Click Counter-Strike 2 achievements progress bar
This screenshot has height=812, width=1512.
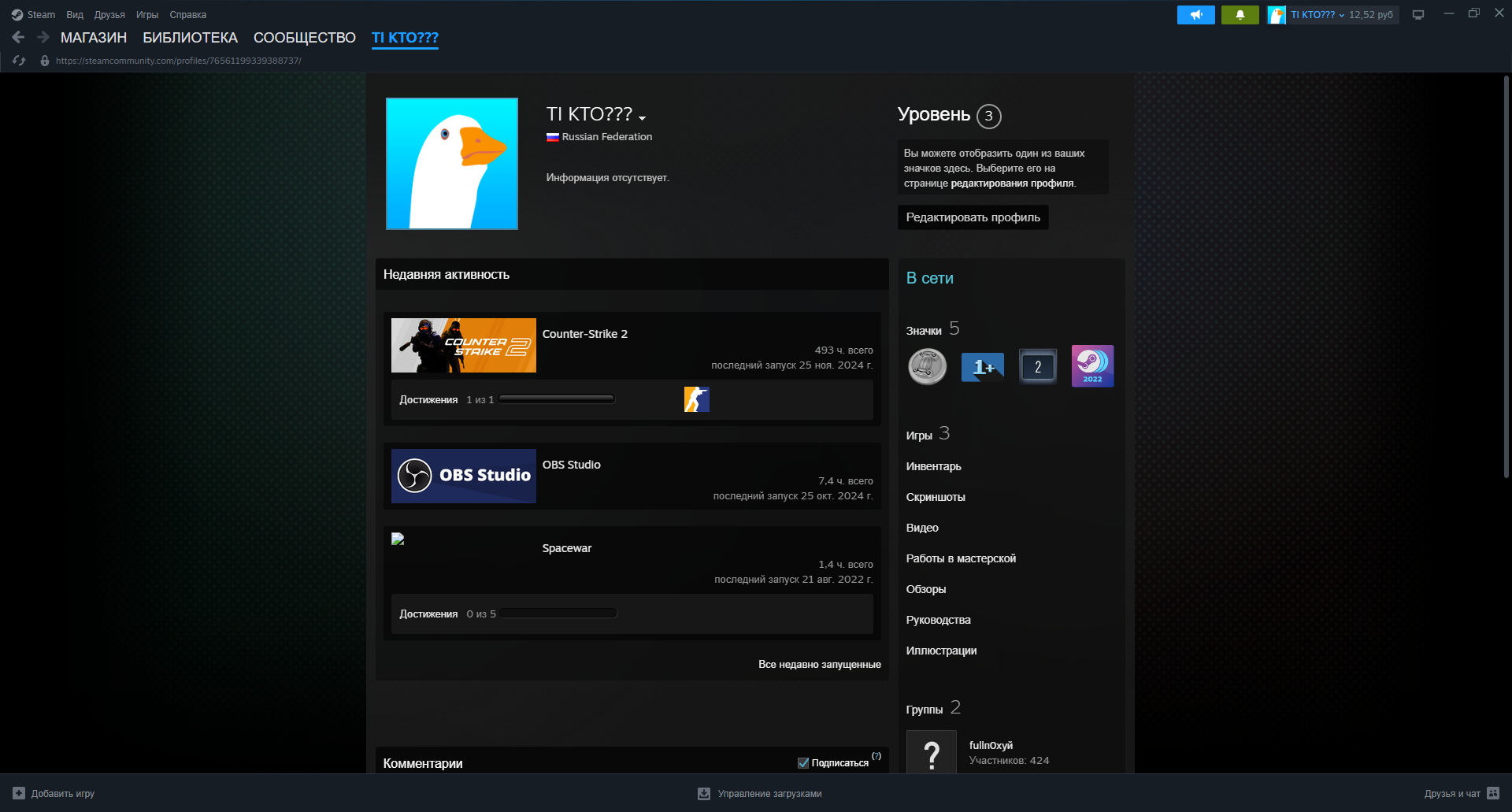point(557,399)
